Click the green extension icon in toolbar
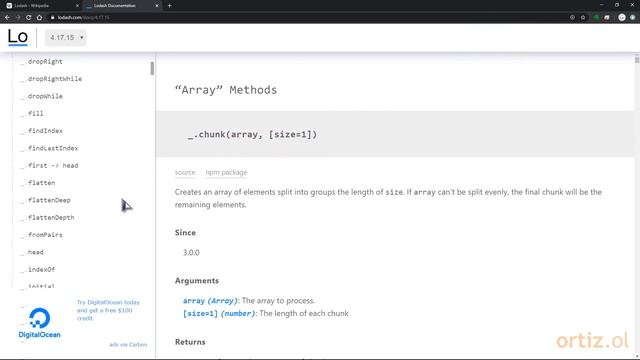This screenshot has height=360, width=640. pos(596,18)
